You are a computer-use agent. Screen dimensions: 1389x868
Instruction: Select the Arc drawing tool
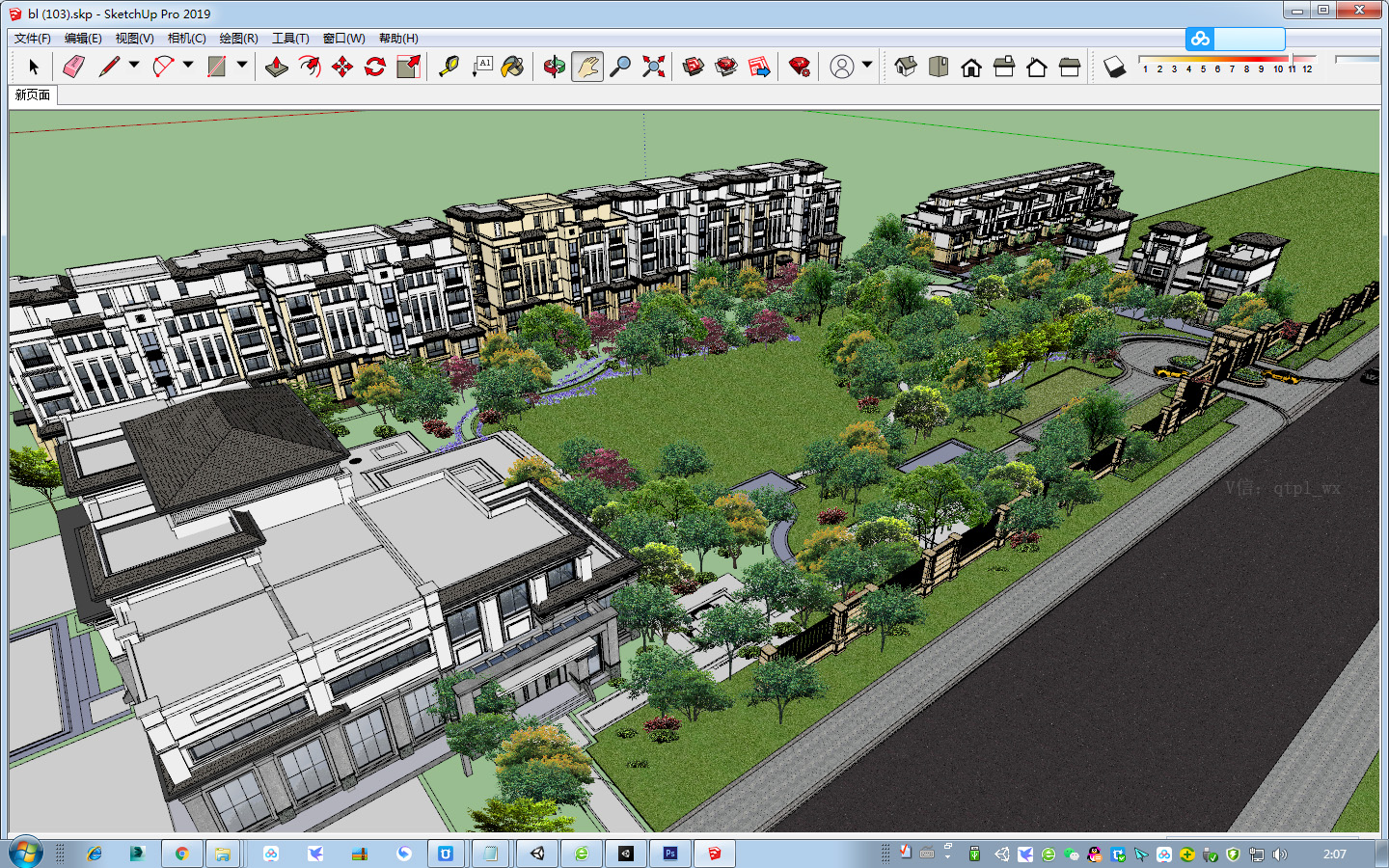[163, 67]
